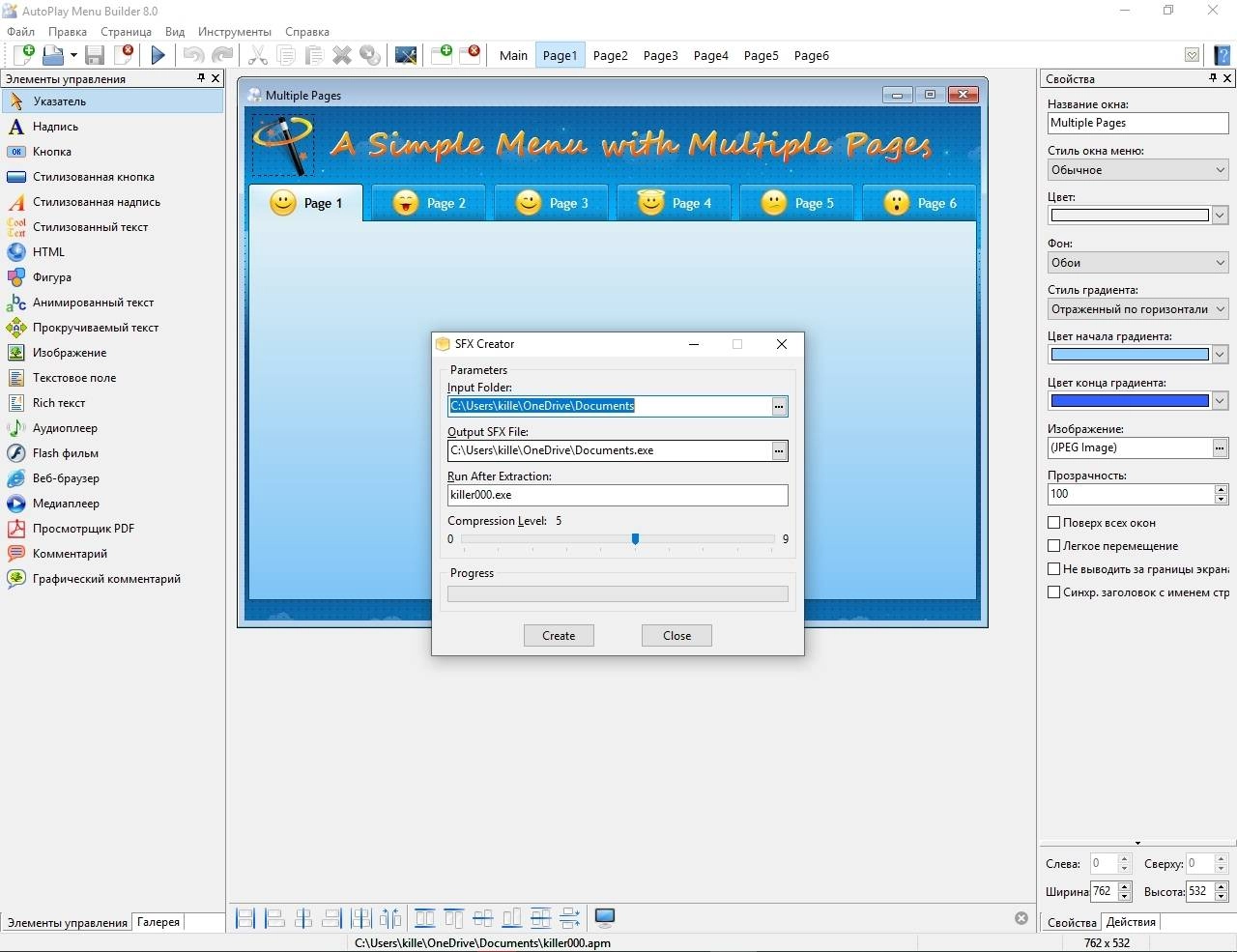
Task: Click the open project folder icon
Action: coord(52,55)
